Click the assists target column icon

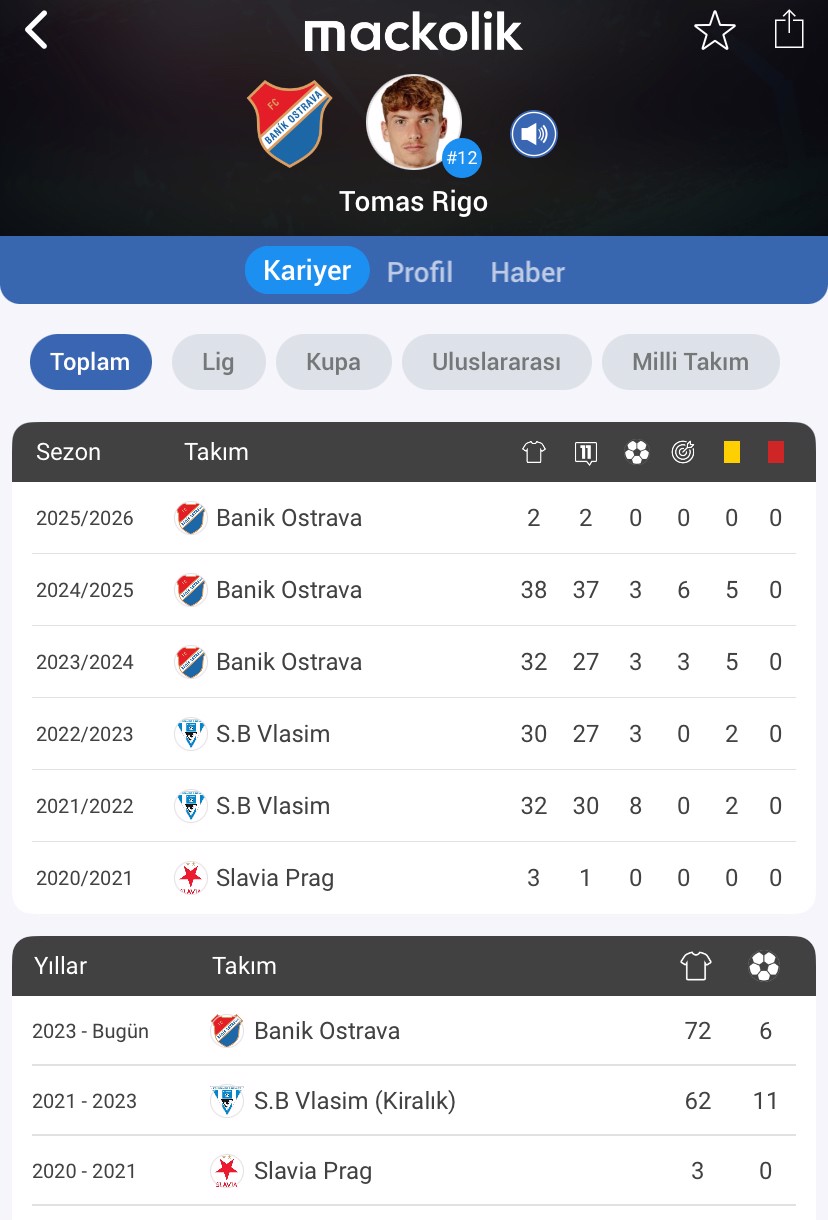pos(683,452)
